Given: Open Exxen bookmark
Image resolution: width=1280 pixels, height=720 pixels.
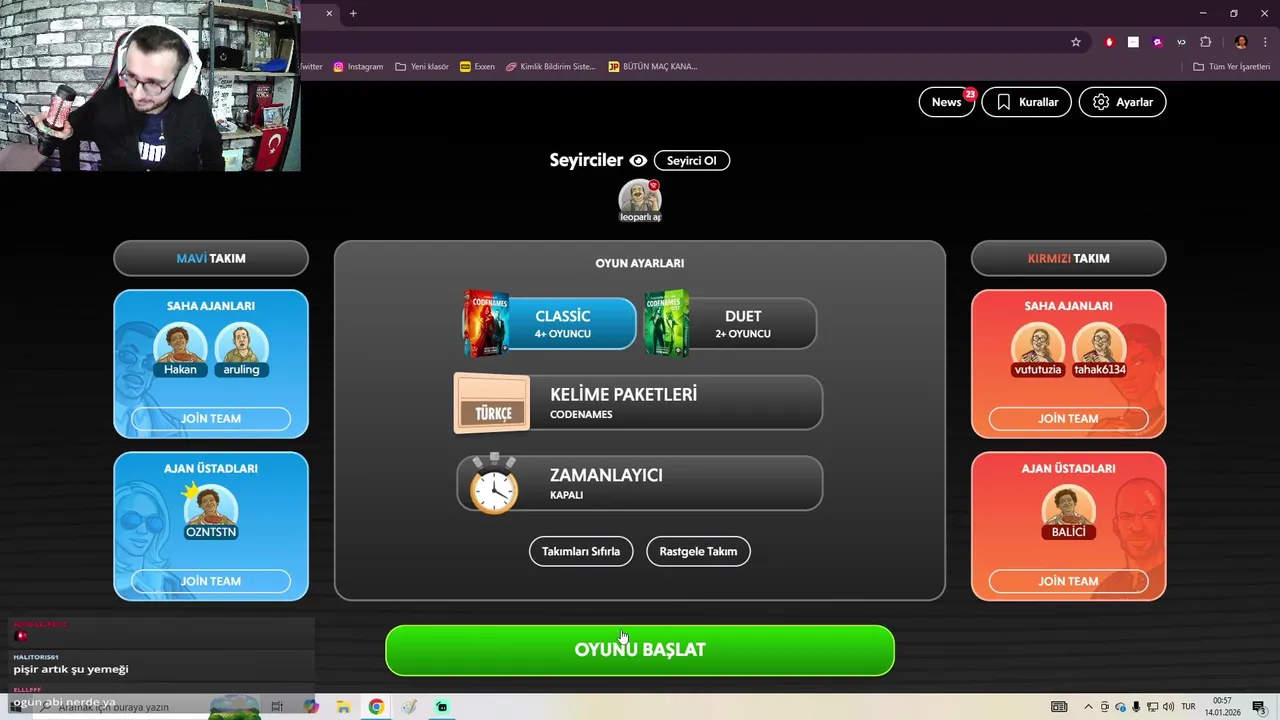Looking at the screenshot, I should (477, 67).
